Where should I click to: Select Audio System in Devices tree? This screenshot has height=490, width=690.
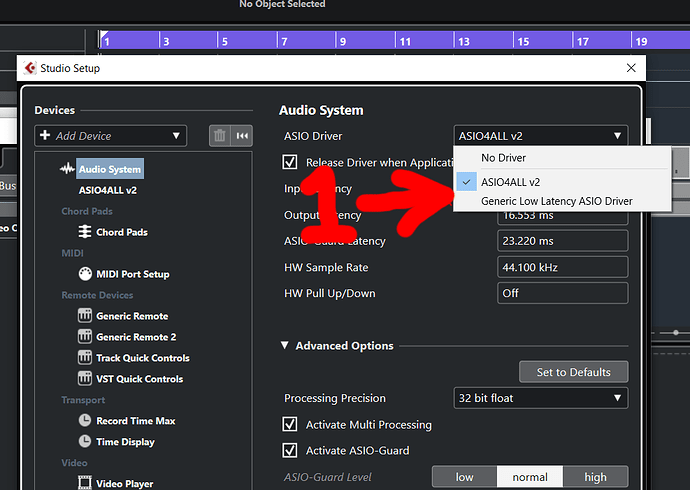(x=110, y=169)
